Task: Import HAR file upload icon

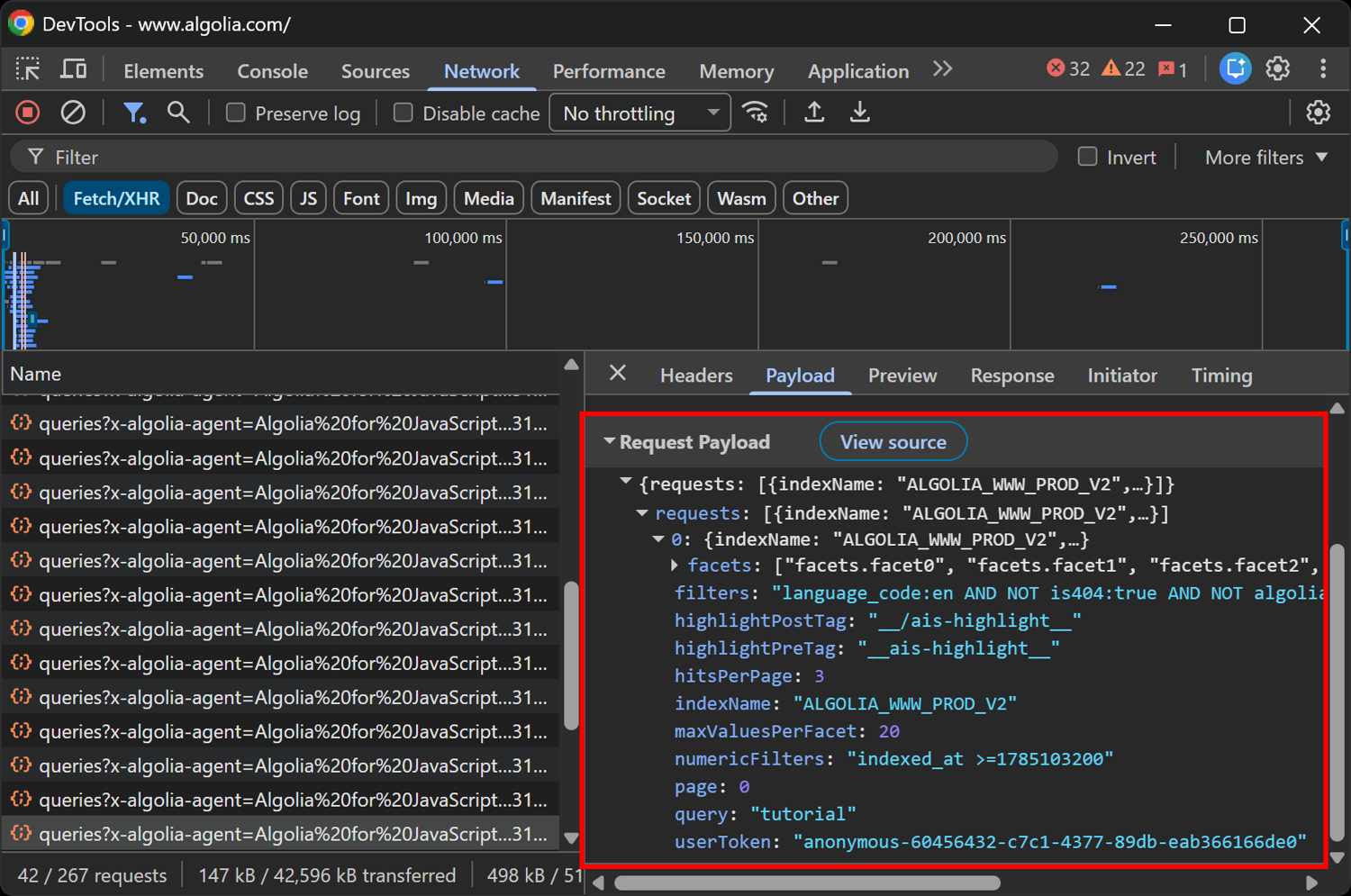Action: pyautogui.click(x=814, y=113)
